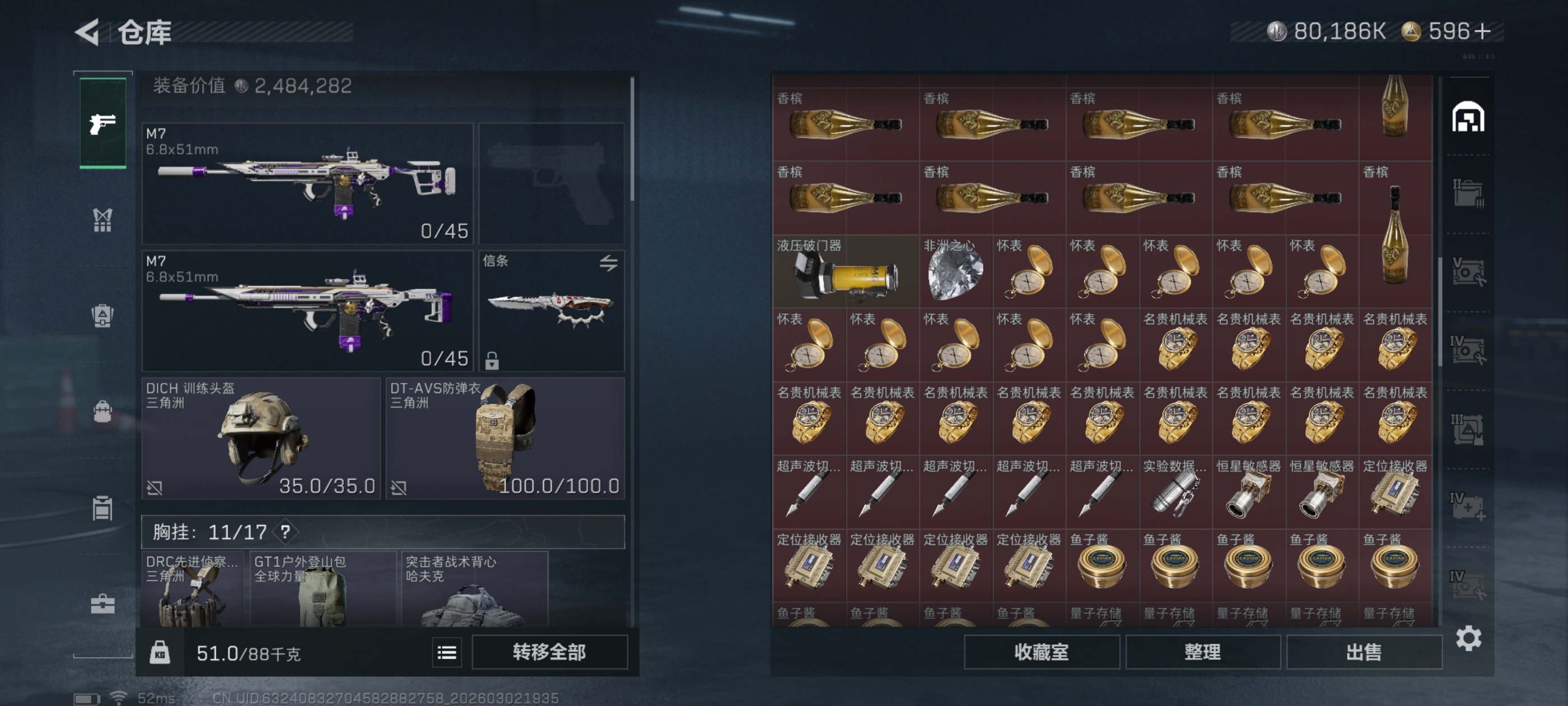The width and height of the screenshot is (1568, 706).
Task: Open the settings gear beside 出售
Action: [x=1468, y=638]
